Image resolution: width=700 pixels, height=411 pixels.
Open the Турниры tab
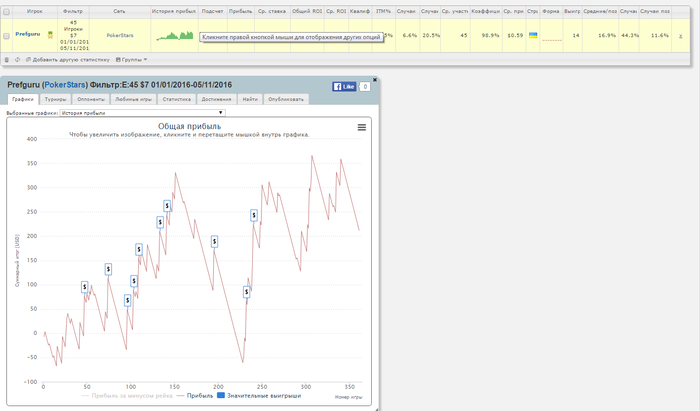point(55,99)
